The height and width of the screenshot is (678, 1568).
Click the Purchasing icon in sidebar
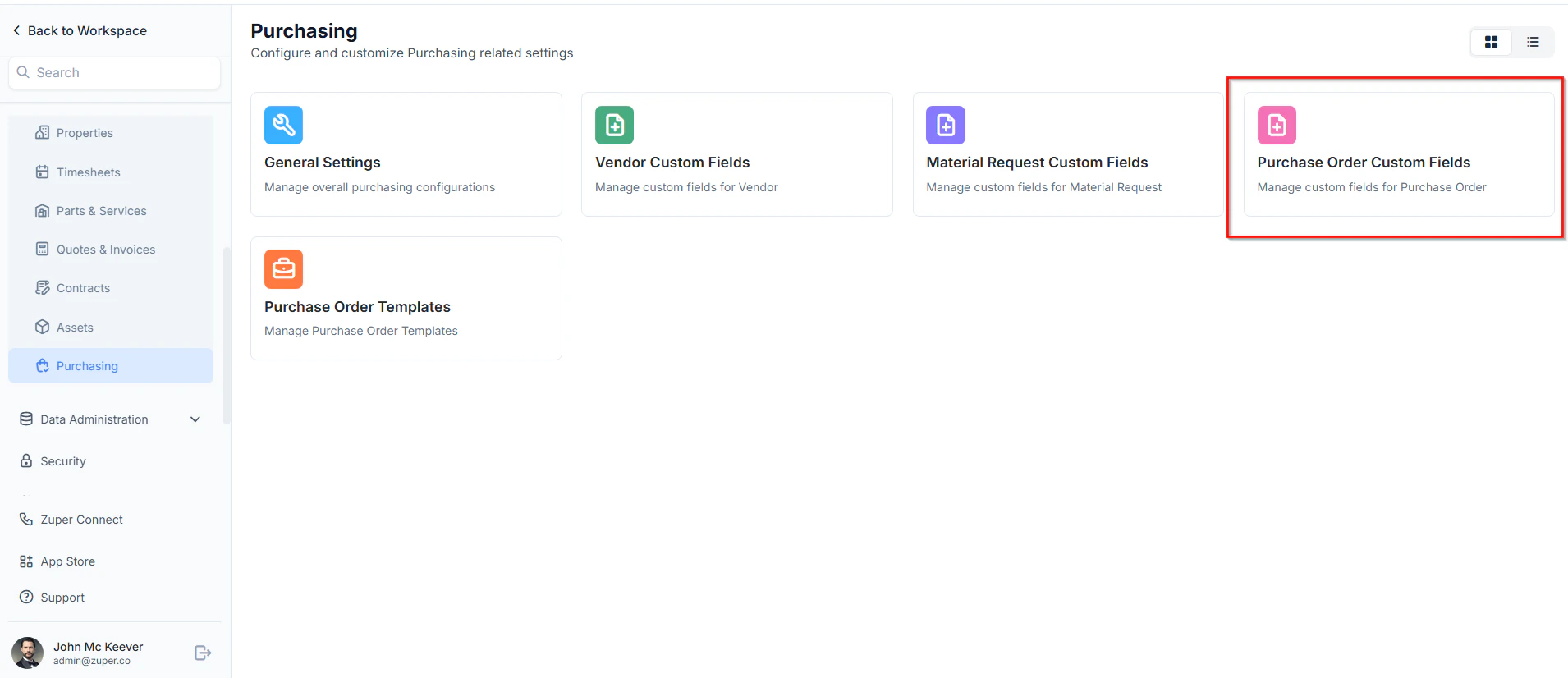click(x=42, y=365)
